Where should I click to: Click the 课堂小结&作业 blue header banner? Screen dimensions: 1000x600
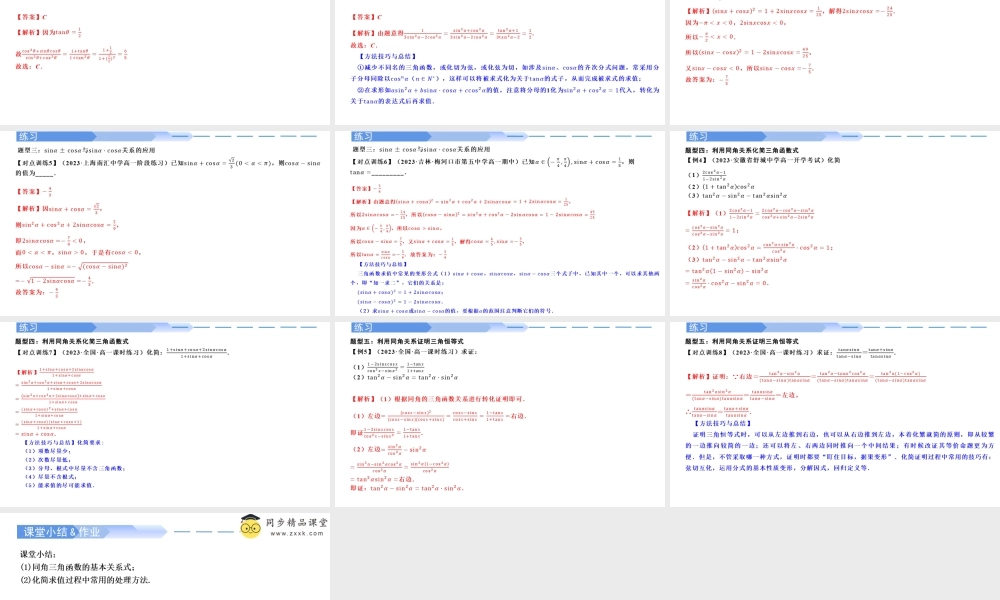pyautogui.click(x=60, y=532)
